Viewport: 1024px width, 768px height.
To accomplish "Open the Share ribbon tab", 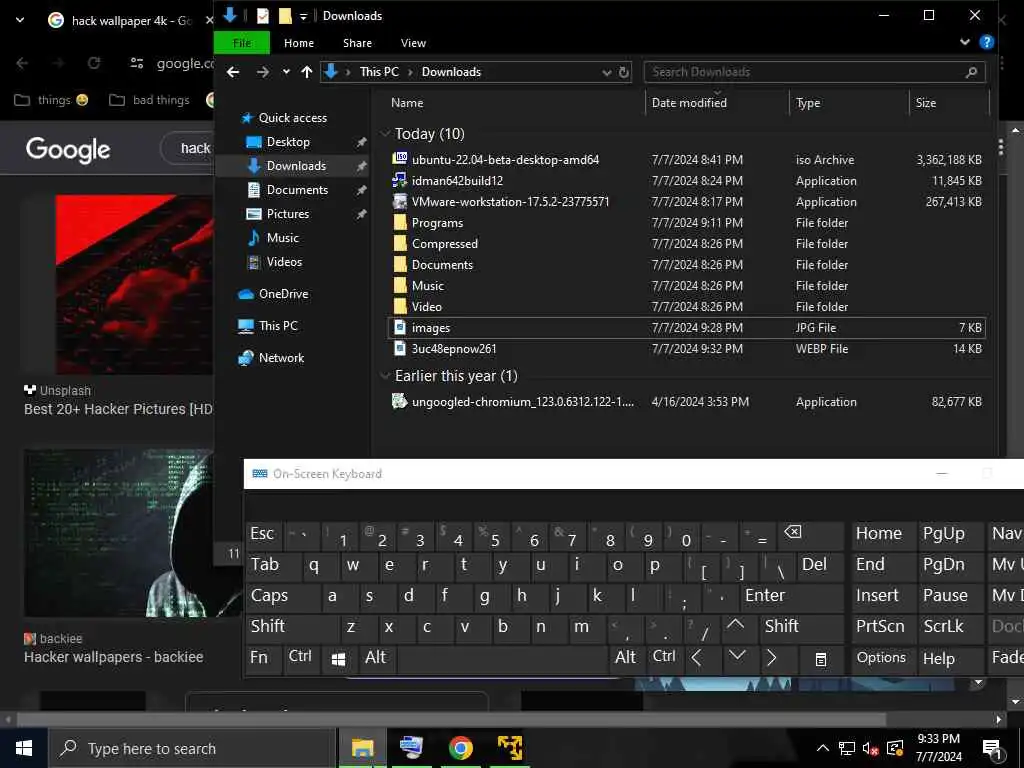I will pyautogui.click(x=357, y=42).
